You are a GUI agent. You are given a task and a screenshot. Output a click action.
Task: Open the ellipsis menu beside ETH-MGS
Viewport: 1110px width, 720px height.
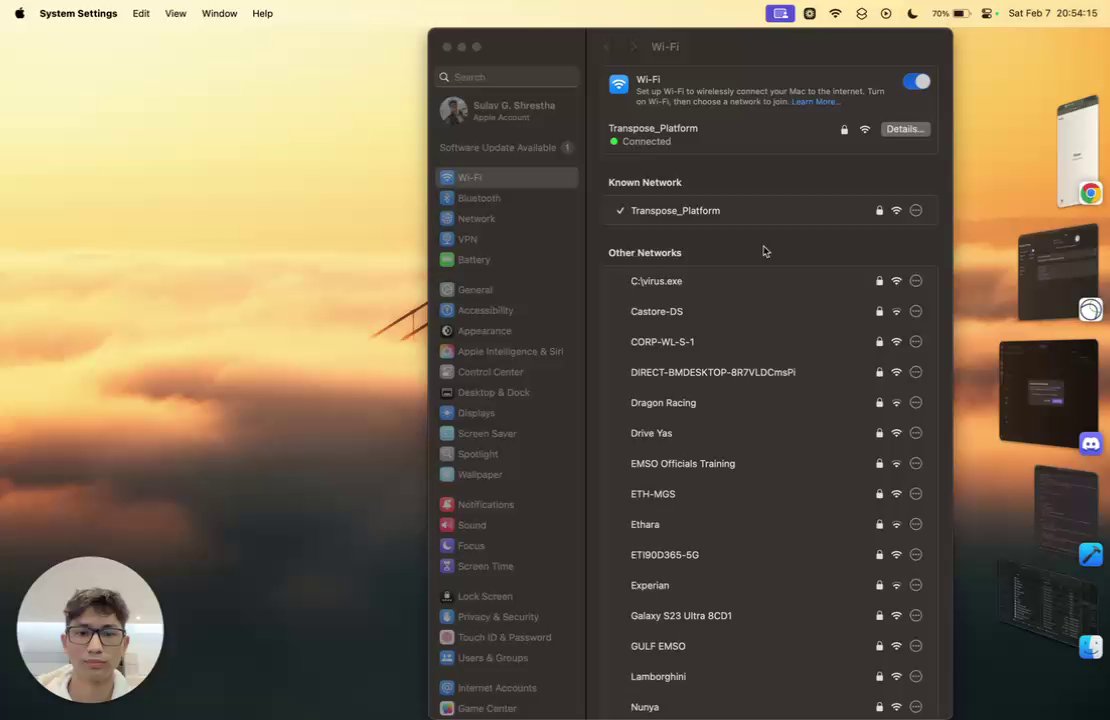point(915,493)
